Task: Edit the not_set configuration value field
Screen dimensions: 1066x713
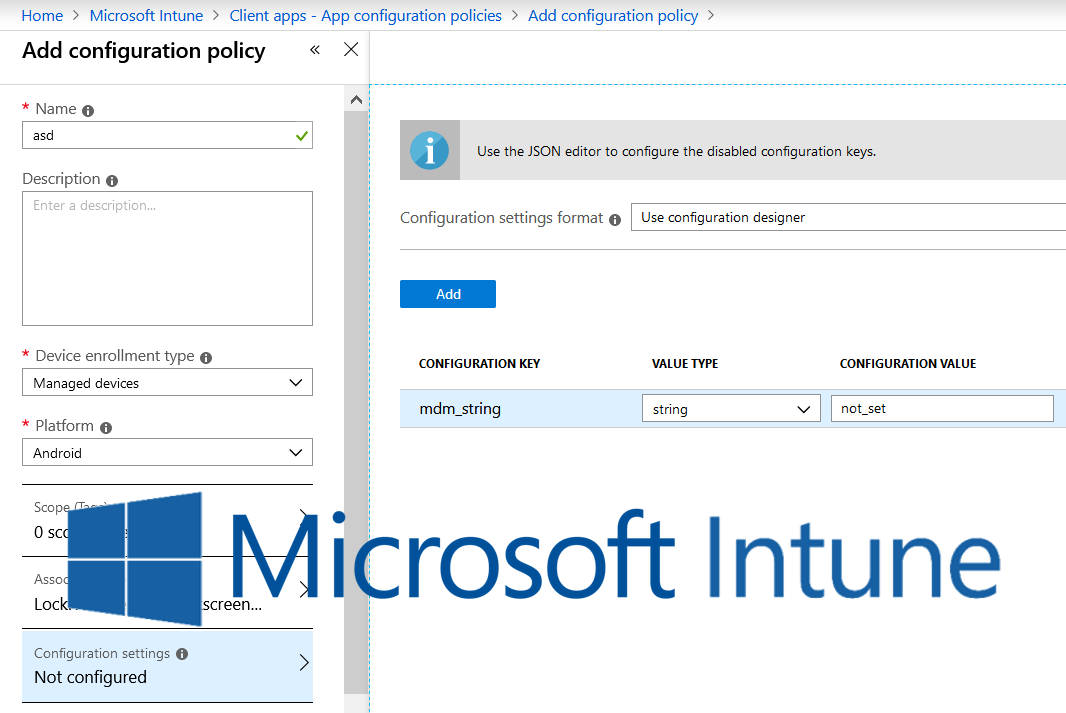Action: (942, 408)
